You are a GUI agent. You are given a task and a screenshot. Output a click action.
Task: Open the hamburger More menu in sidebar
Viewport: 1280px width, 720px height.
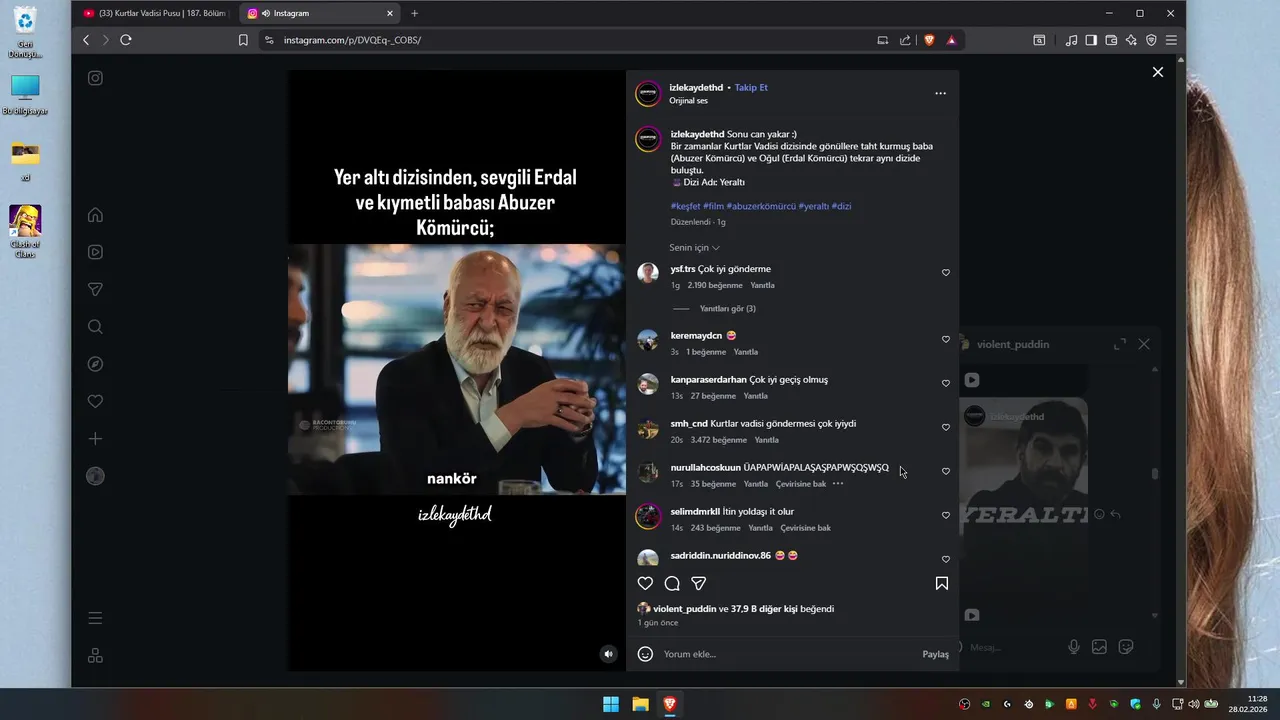coord(95,618)
